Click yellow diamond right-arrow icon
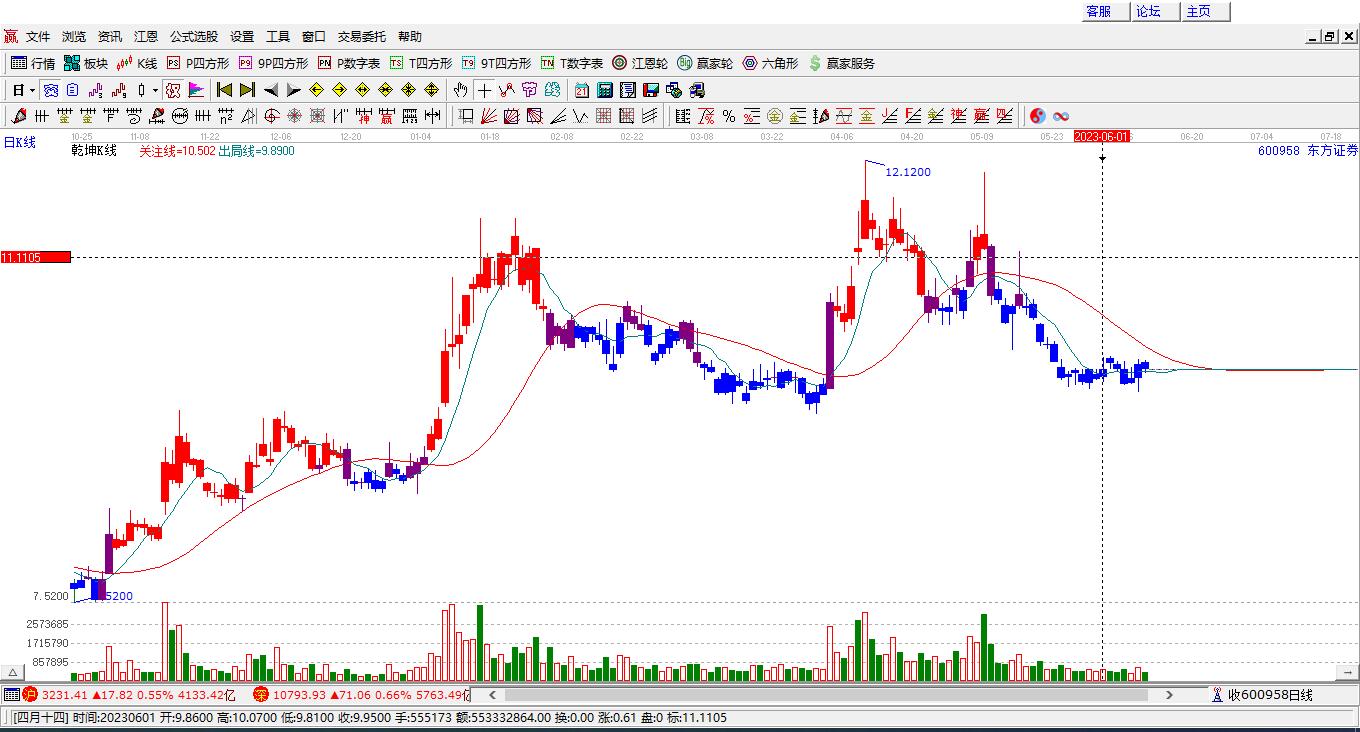This screenshot has height=732, width=1360. [339, 90]
